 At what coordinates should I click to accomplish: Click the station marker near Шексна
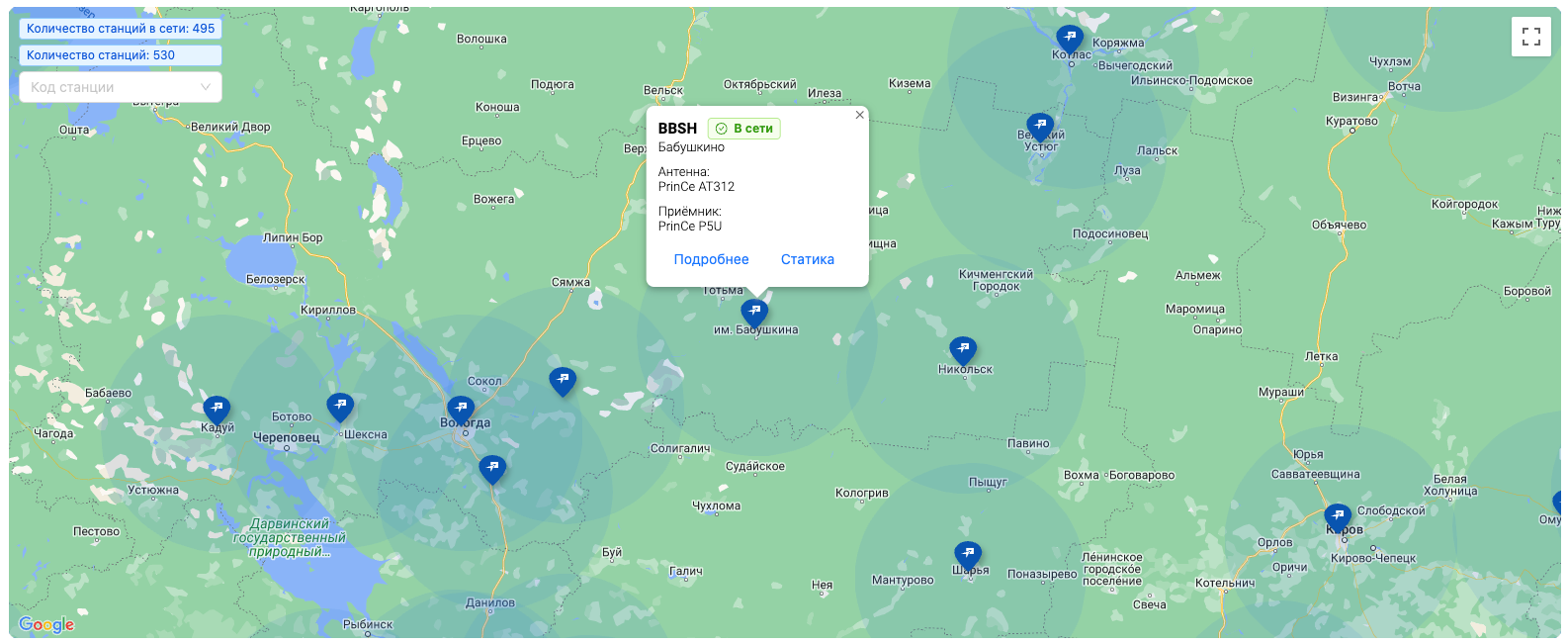click(340, 407)
